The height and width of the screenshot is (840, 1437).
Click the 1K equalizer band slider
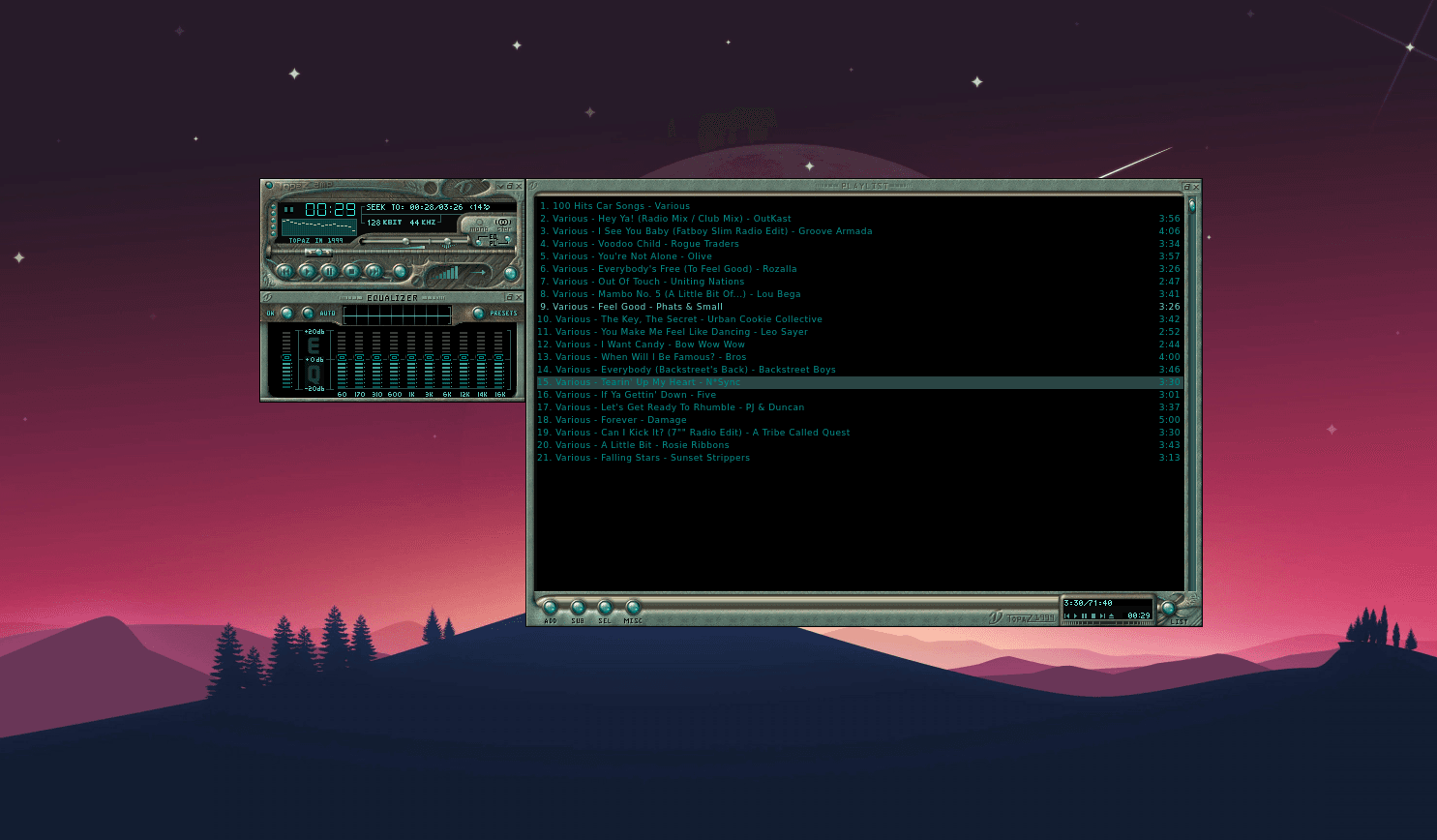tap(411, 359)
